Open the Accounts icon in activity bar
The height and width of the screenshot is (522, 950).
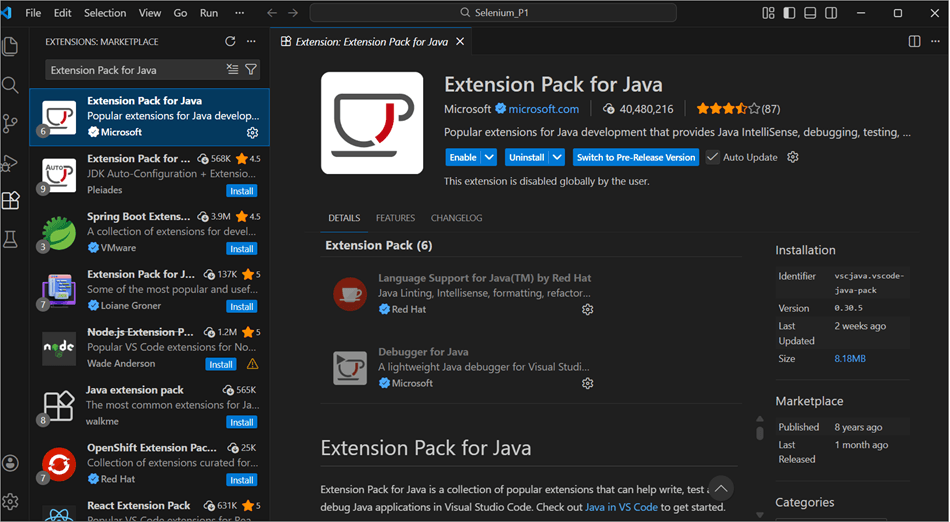click(x=10, y=463)
